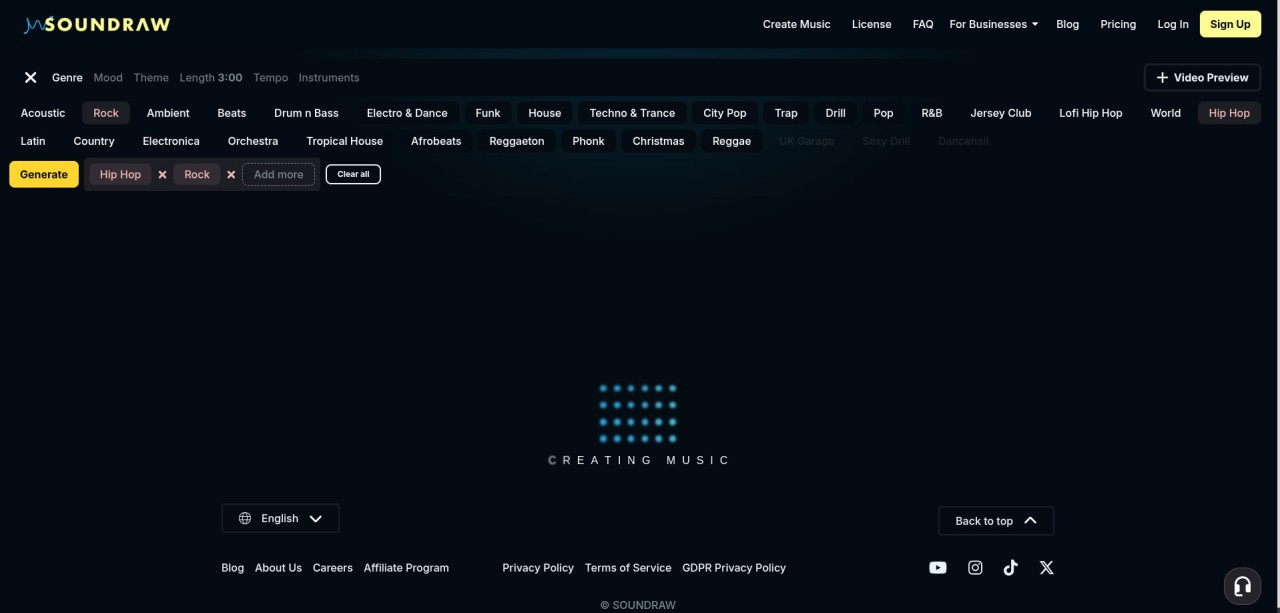The width and height of the screenshot is (1280, 613).
Task: Switch to the Mood tab
Action: [x=108, y=77]
